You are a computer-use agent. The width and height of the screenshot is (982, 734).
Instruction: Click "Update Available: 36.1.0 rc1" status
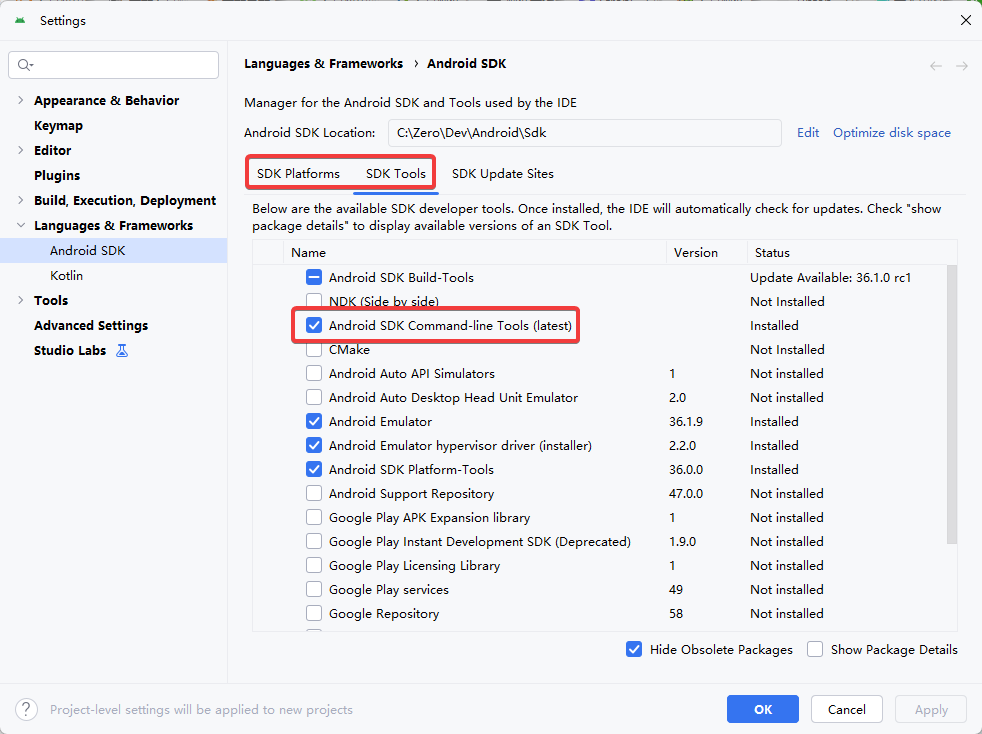(x=830, y=277)
